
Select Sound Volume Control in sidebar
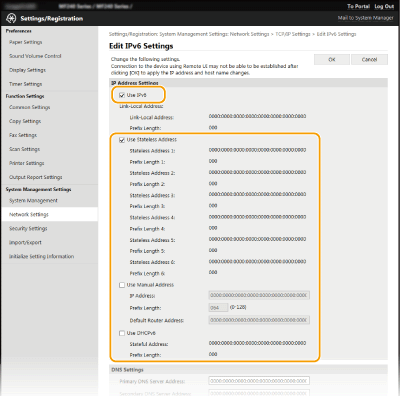pos(35,56)
